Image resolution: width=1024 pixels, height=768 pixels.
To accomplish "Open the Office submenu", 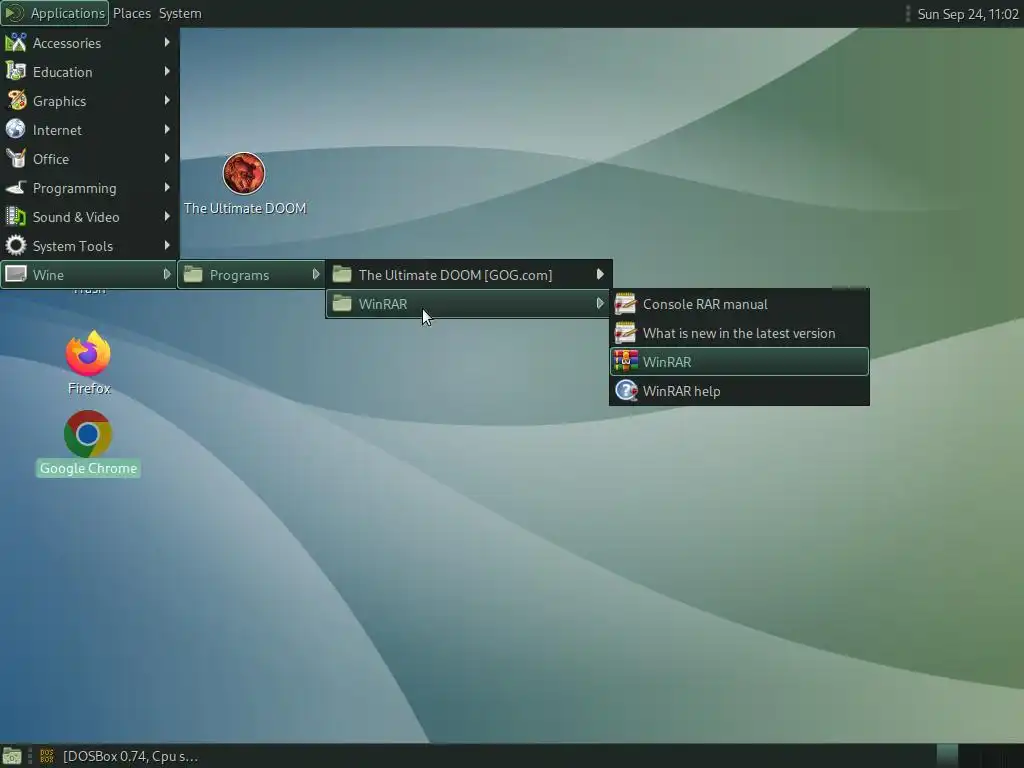I will click(x=89, y=159).
